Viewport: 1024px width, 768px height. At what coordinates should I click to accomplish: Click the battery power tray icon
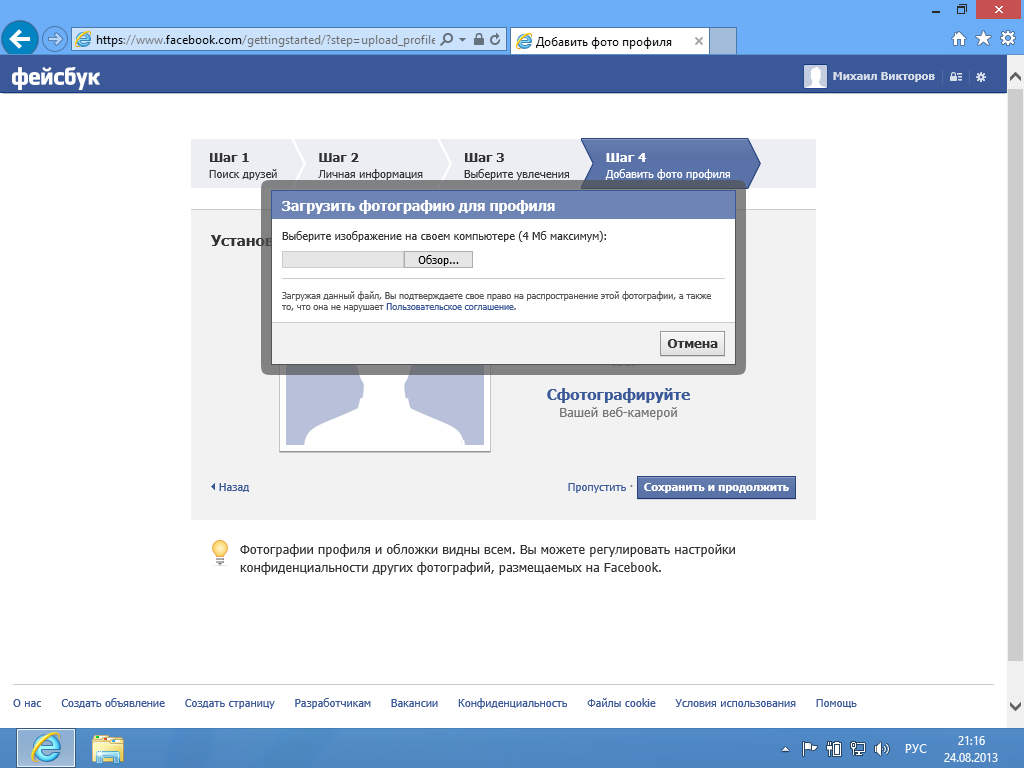834,749
